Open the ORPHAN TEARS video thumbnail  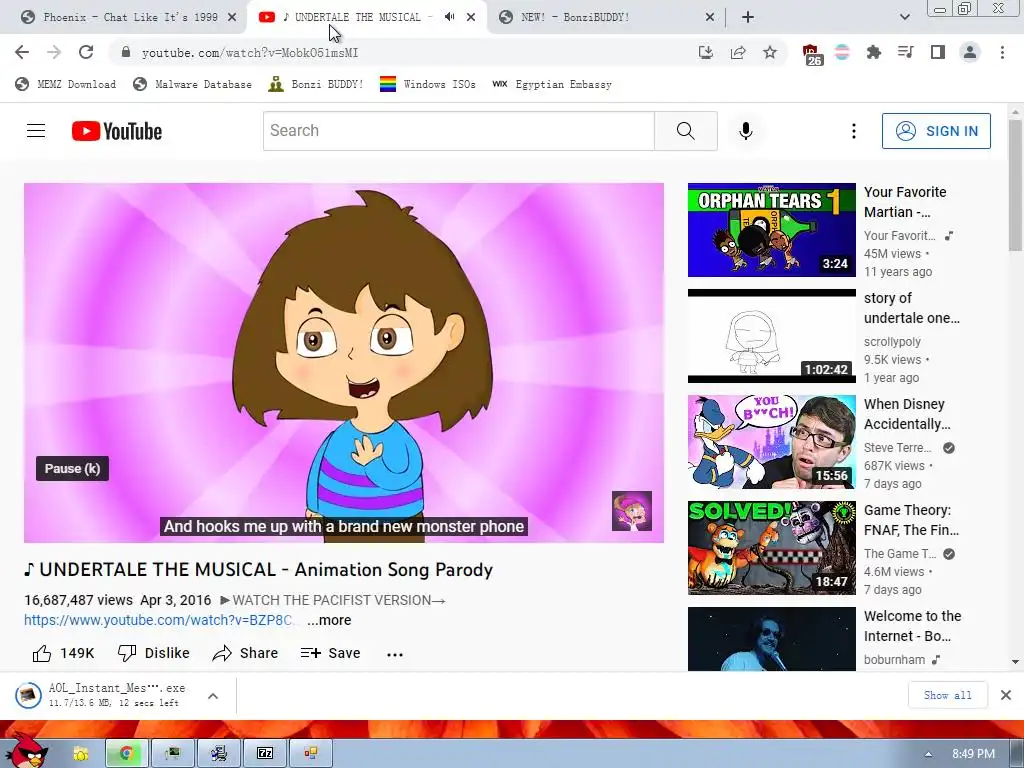click(771, 230)
